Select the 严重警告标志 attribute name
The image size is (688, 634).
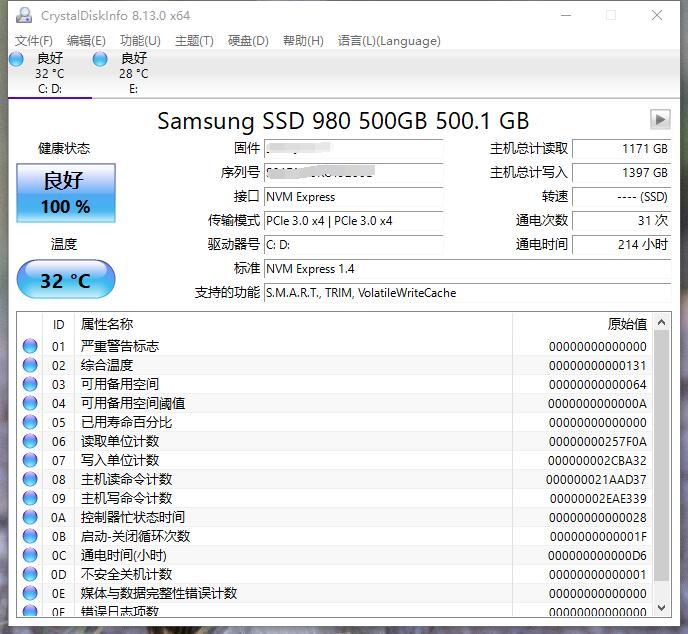pos(120,346)
